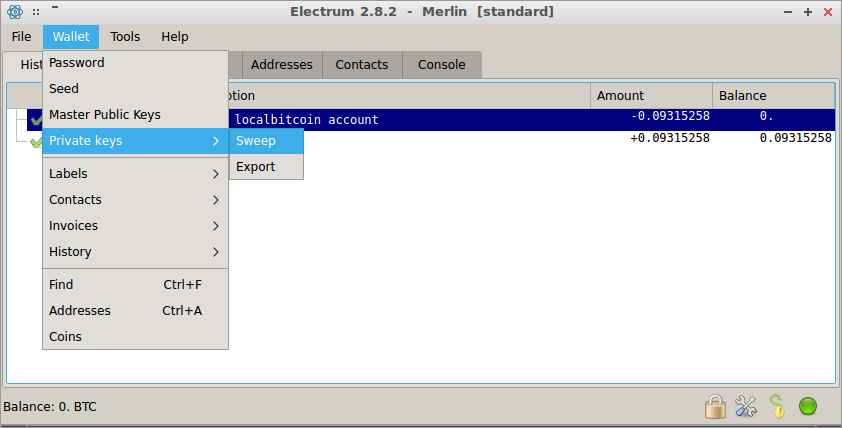This screenshot has width=842, height=428.
Task: Click the lock password icon in status bar
Action: coord(715,407)
